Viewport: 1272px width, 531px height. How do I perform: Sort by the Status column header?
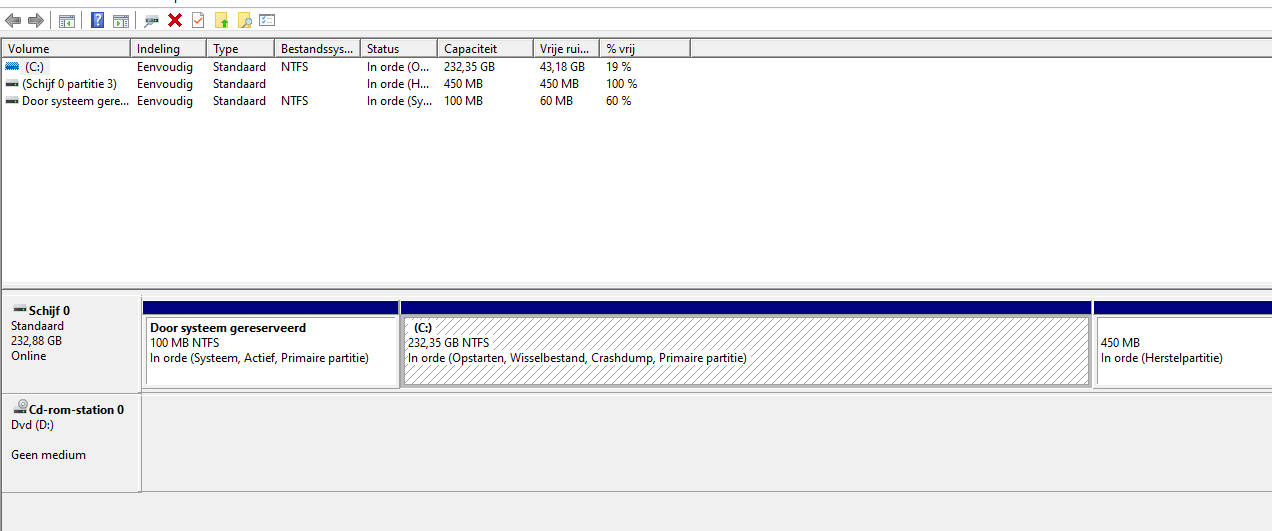pos(399,48)
